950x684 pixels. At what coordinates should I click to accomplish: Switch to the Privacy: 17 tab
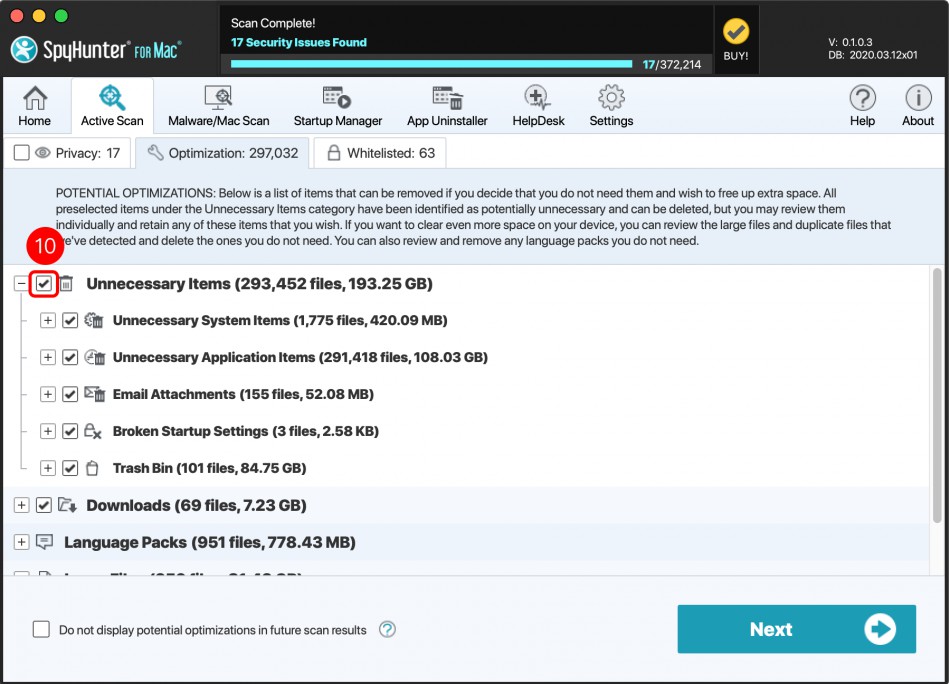(67, 153)
